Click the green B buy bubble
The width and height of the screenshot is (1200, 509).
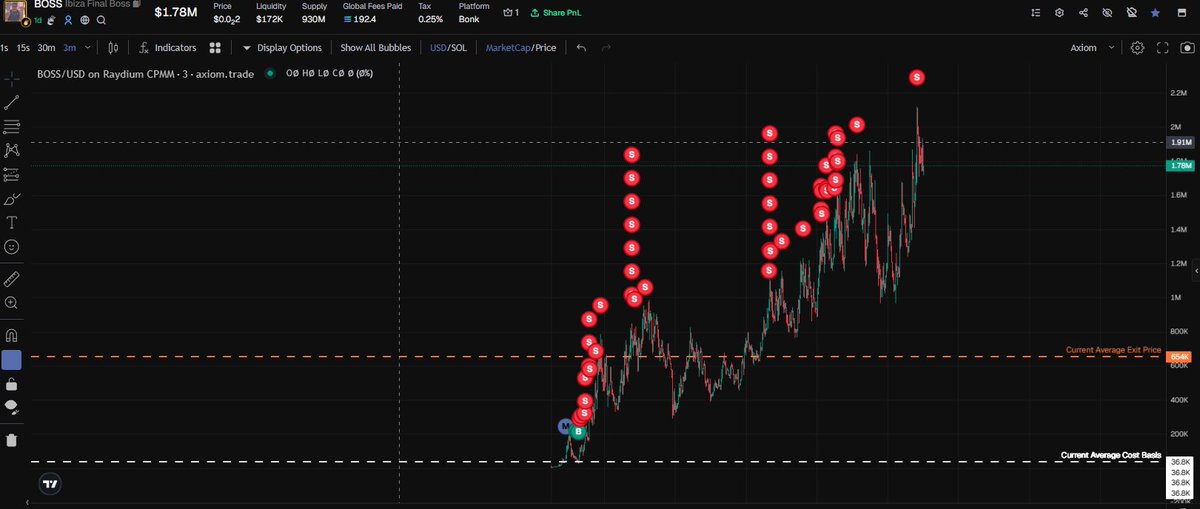pos(578,432)
